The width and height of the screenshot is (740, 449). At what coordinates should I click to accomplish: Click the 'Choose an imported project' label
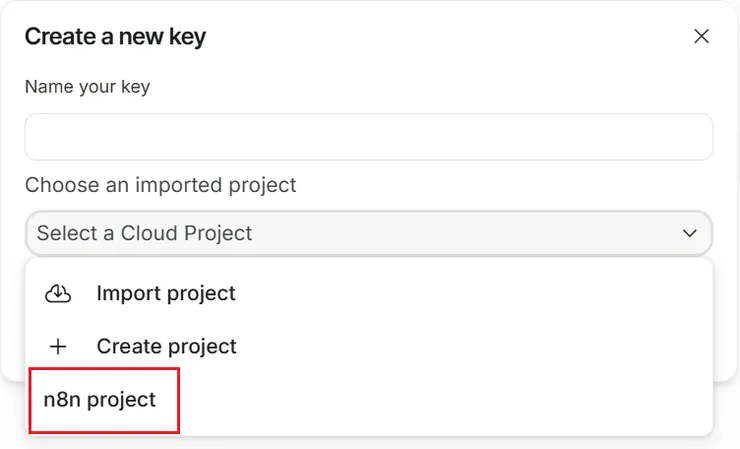(x=160, y=185)
